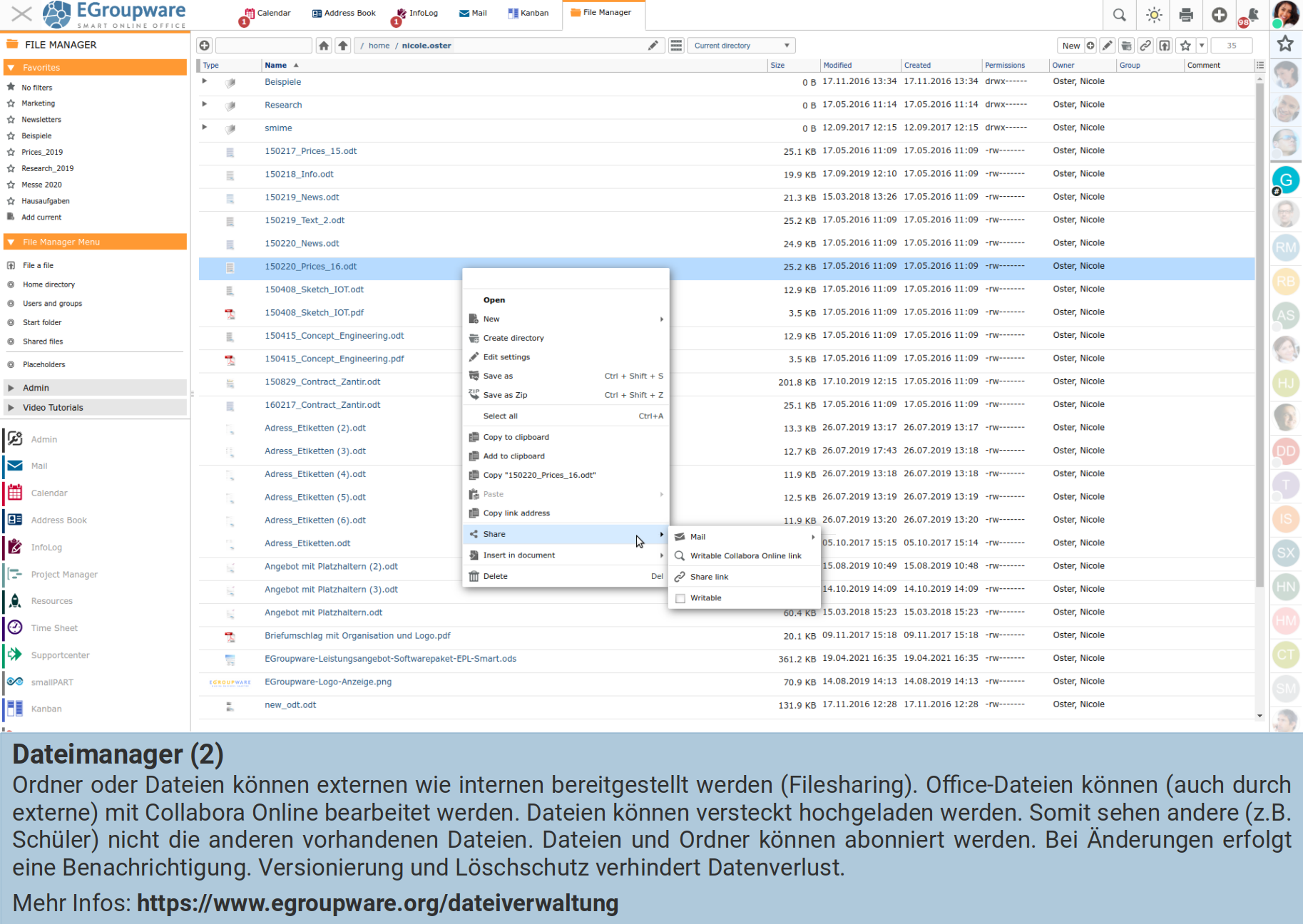Screen dimensions: 1303x924
Task: Click the up-arrow parent directory icon
Action: click(x=343, y=46)
